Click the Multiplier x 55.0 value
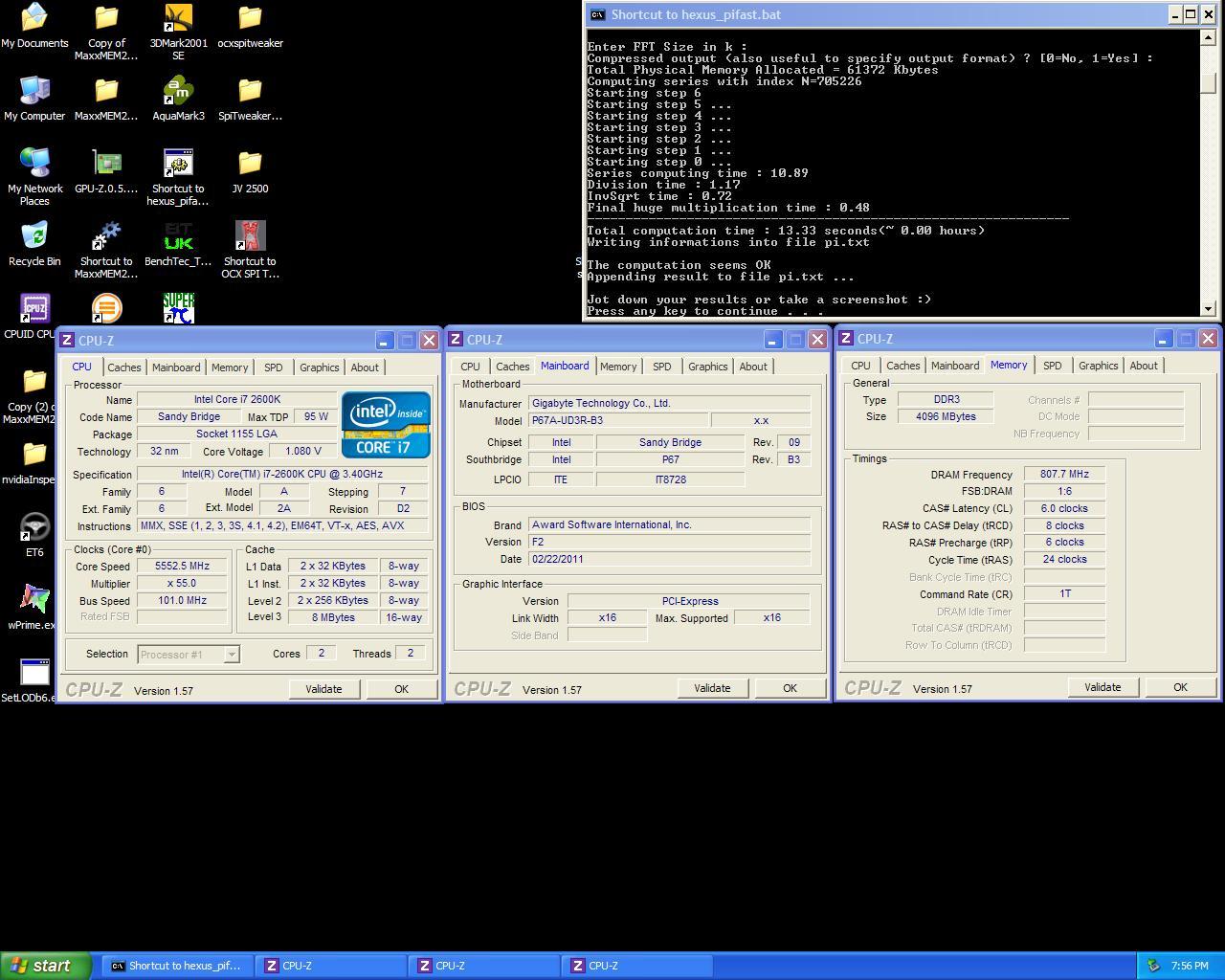The height and width of the screenshot is (980, 1225). pos(182,584)
